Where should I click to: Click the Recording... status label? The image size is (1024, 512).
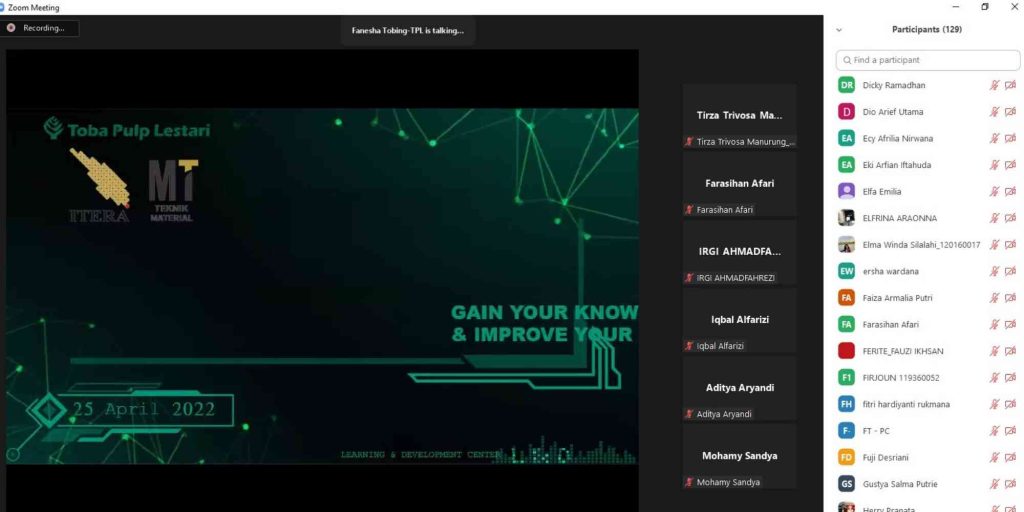tap(44, 28)
